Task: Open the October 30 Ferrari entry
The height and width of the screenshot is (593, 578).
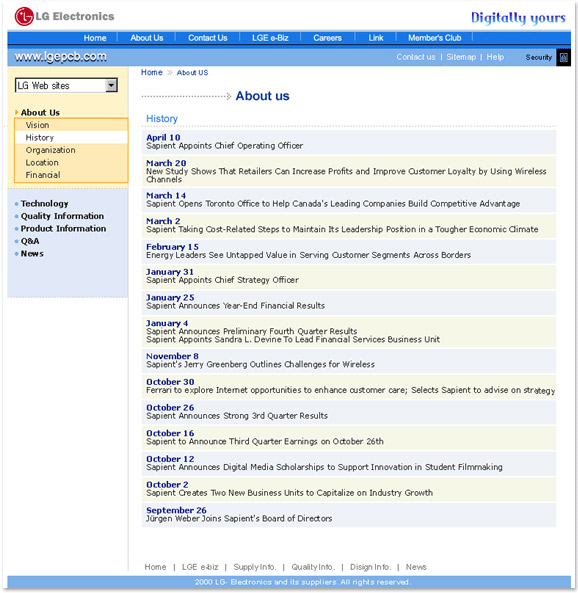Action: tap(349, 386)
